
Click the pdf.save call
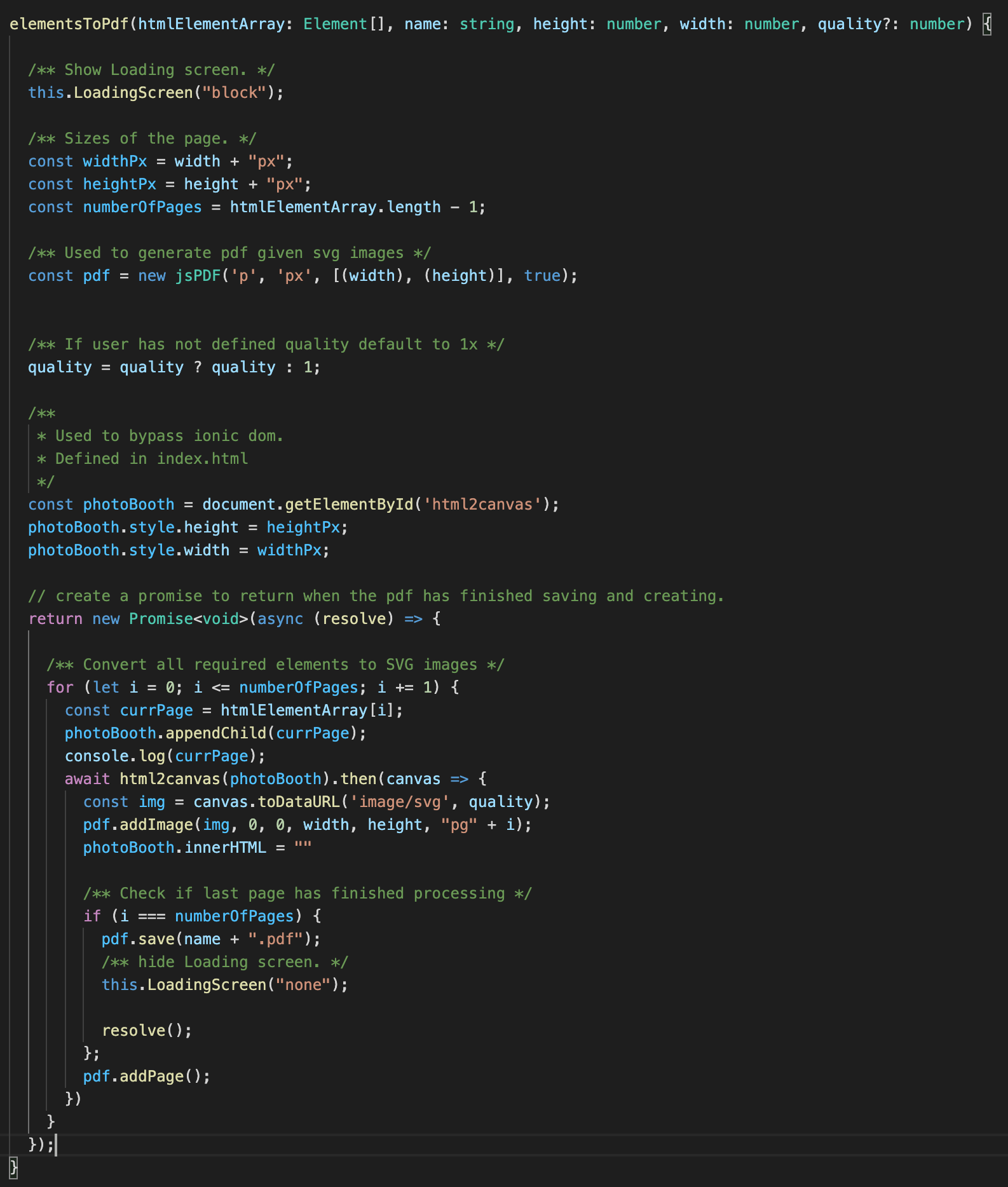(211, 939)
